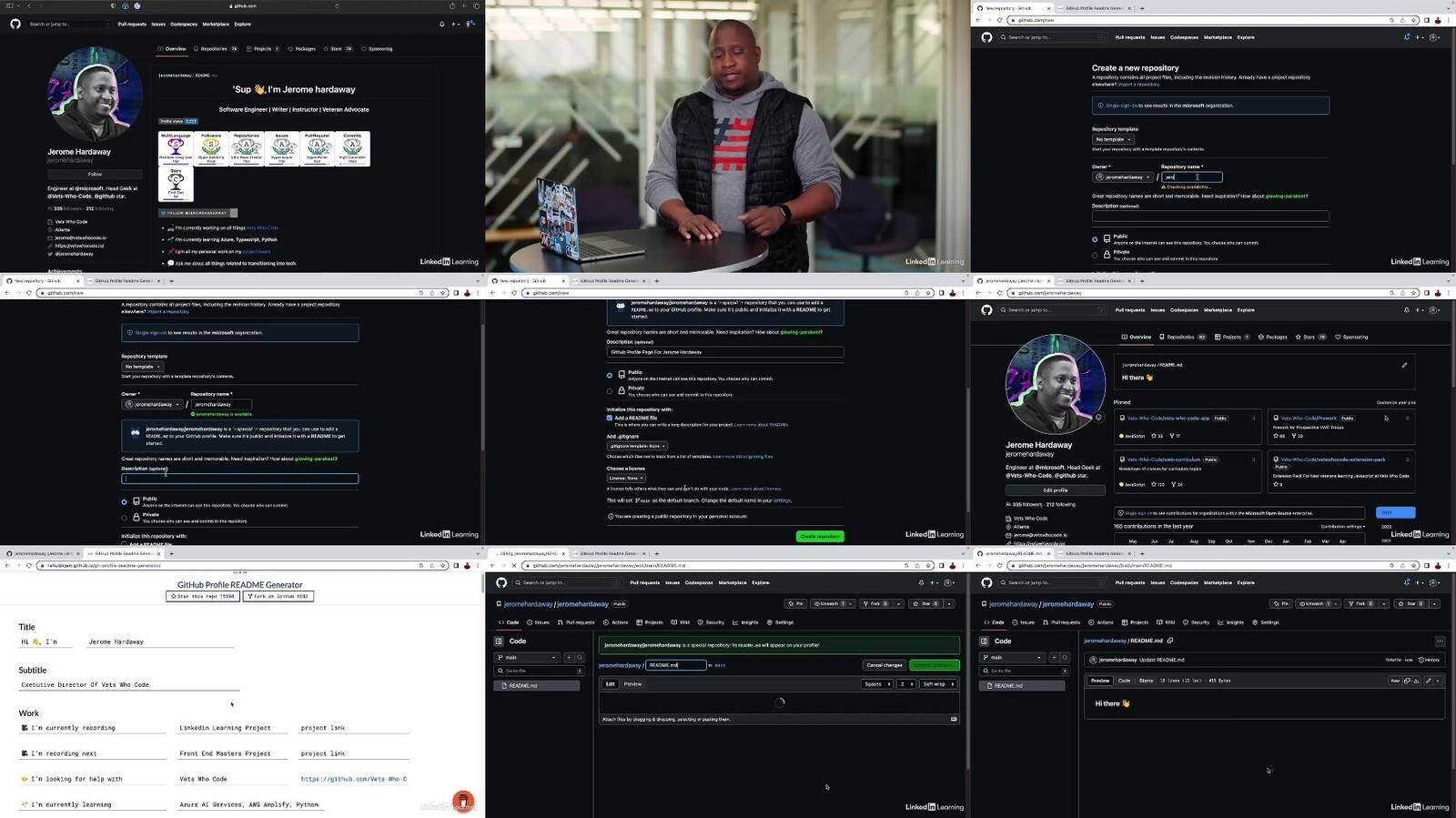Click the add file plus icon in bottom-center frame
The height and width of the screenshot is (818, 1456).
click(x=569, y=657)
